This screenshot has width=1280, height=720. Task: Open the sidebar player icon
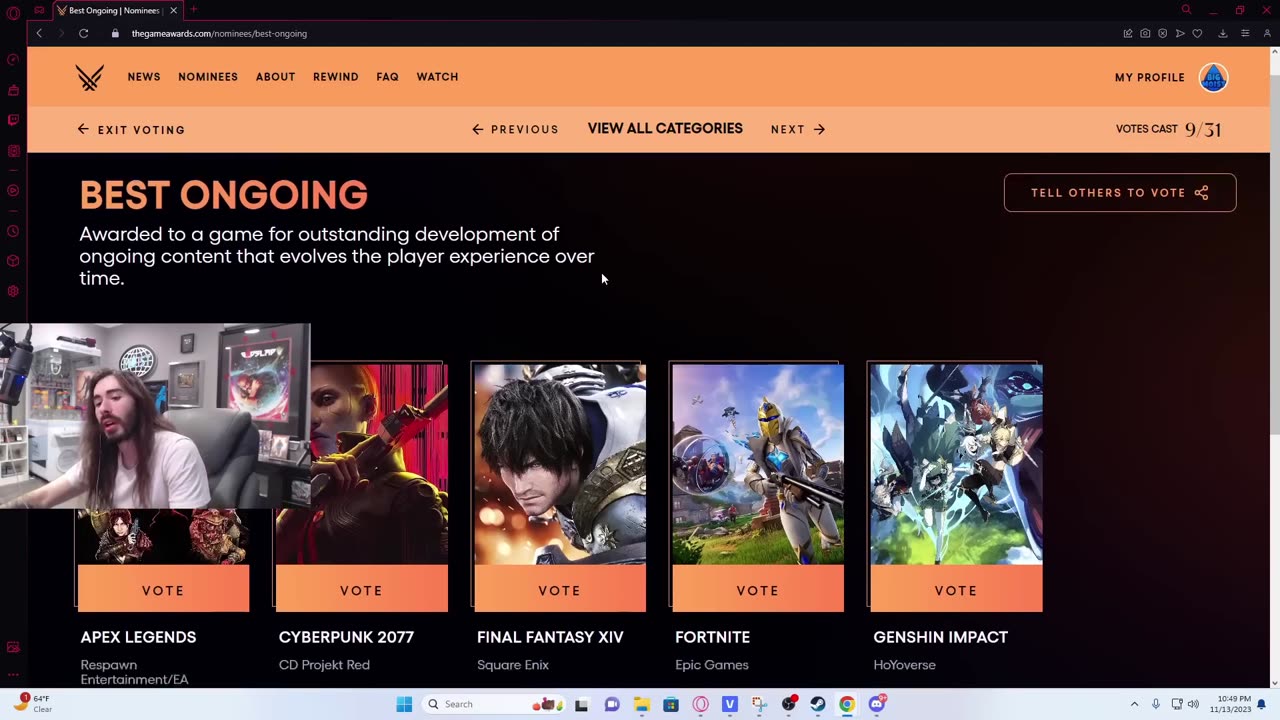tap(13, 190)
